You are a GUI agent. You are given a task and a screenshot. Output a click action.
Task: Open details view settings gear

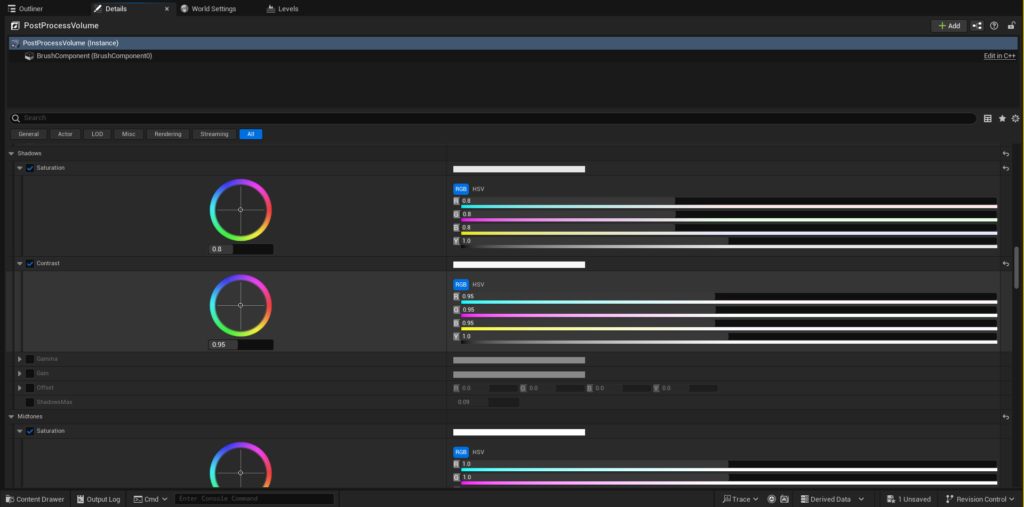tap(1016, 118)
